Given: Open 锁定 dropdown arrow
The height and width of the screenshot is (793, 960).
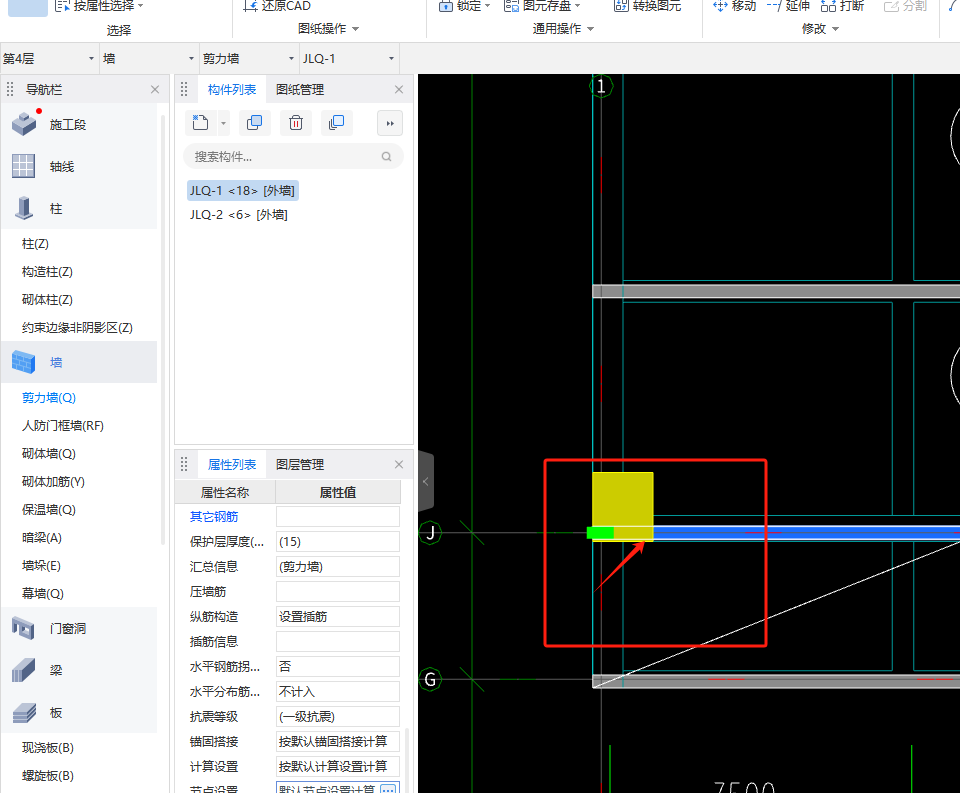Looking at the screenshot, I should 487,6.
